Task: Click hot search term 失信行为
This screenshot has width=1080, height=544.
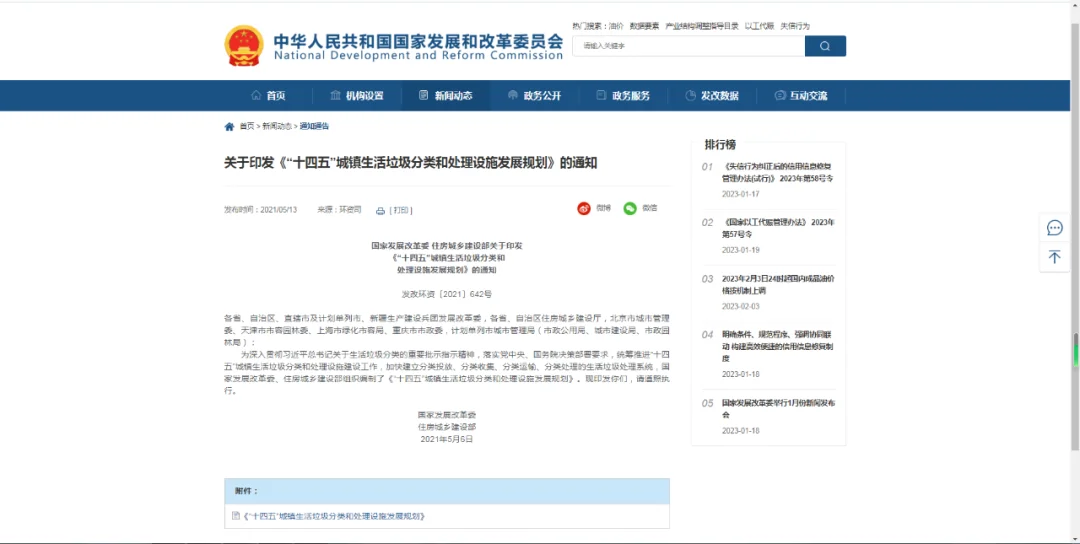Action: [795, 26]
